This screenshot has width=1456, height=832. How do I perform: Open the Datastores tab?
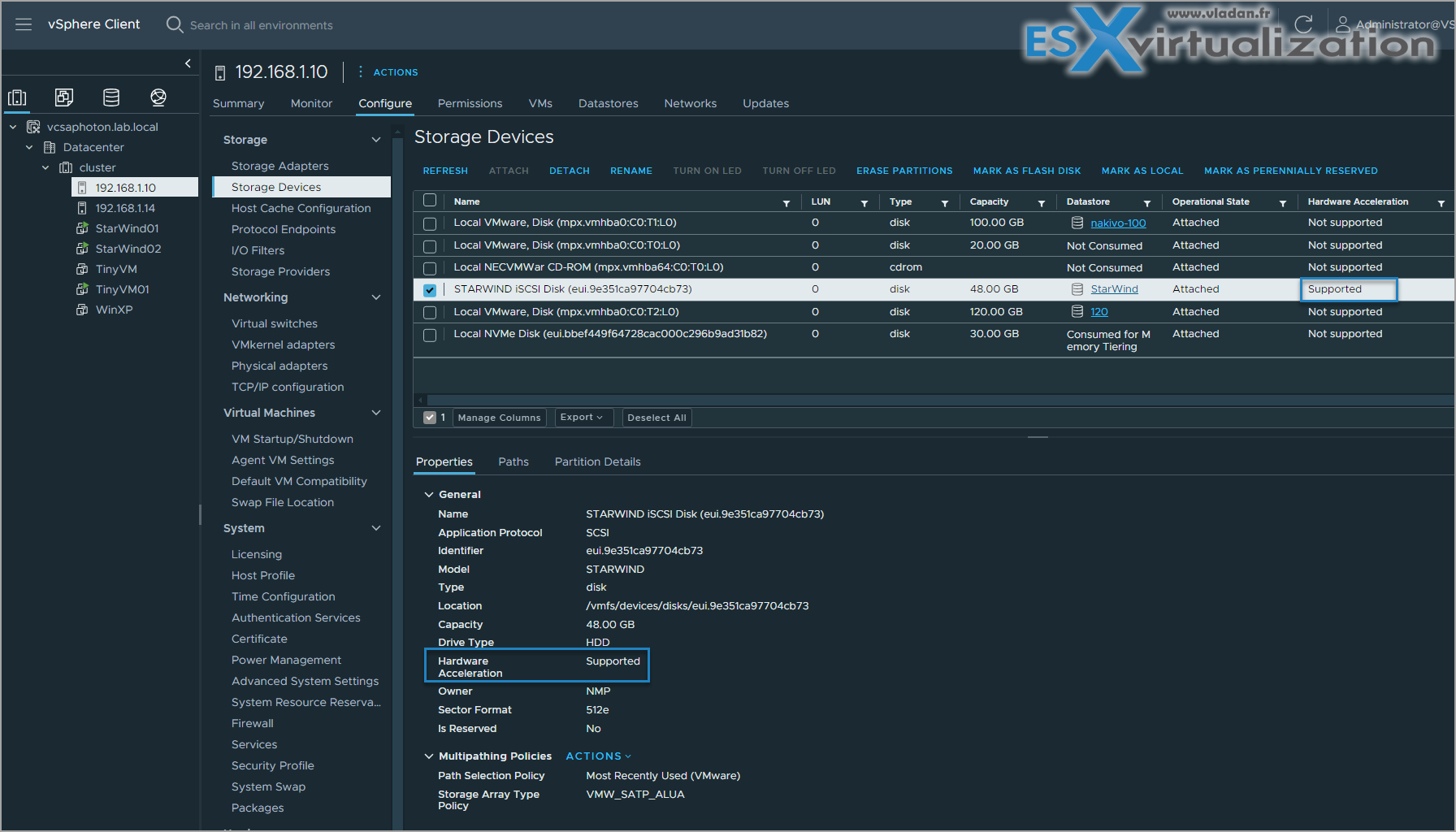pyautogui.click(x=608, y=103)
